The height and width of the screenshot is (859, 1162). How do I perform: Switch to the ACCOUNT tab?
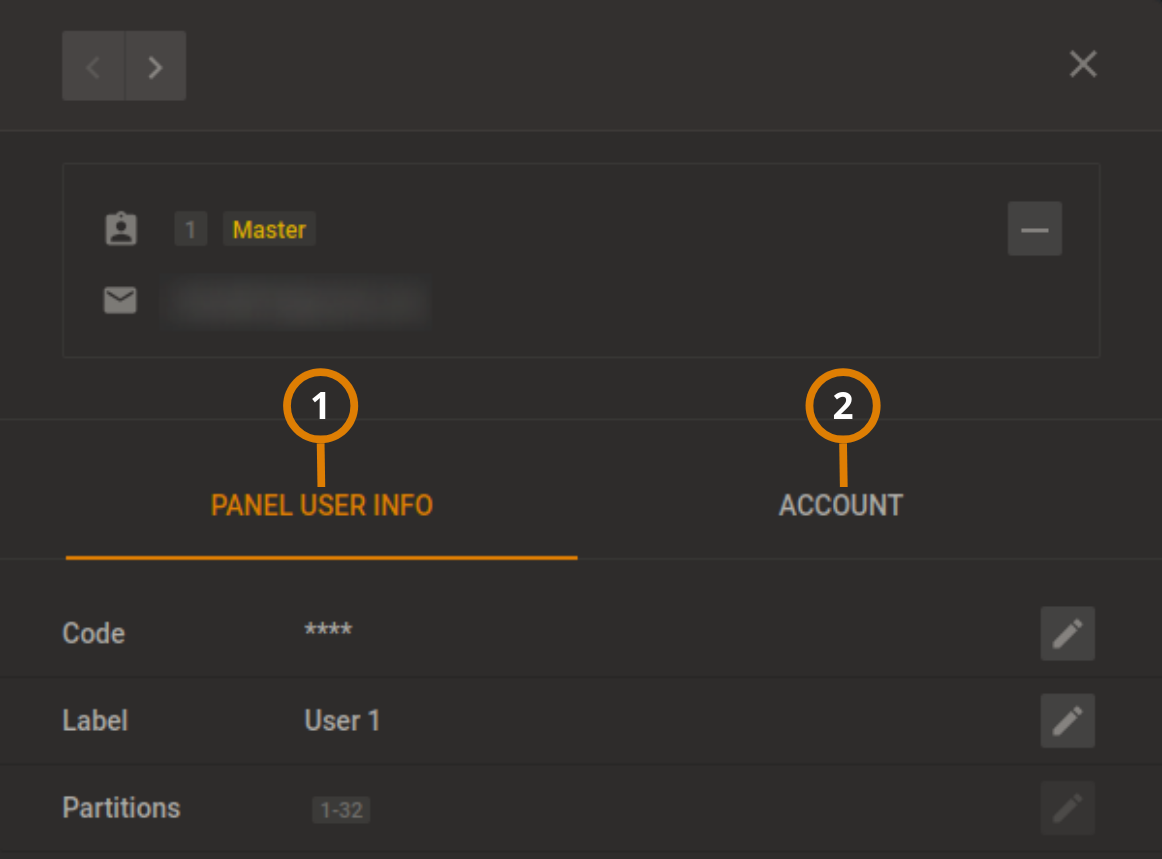[x=840, y=505]
